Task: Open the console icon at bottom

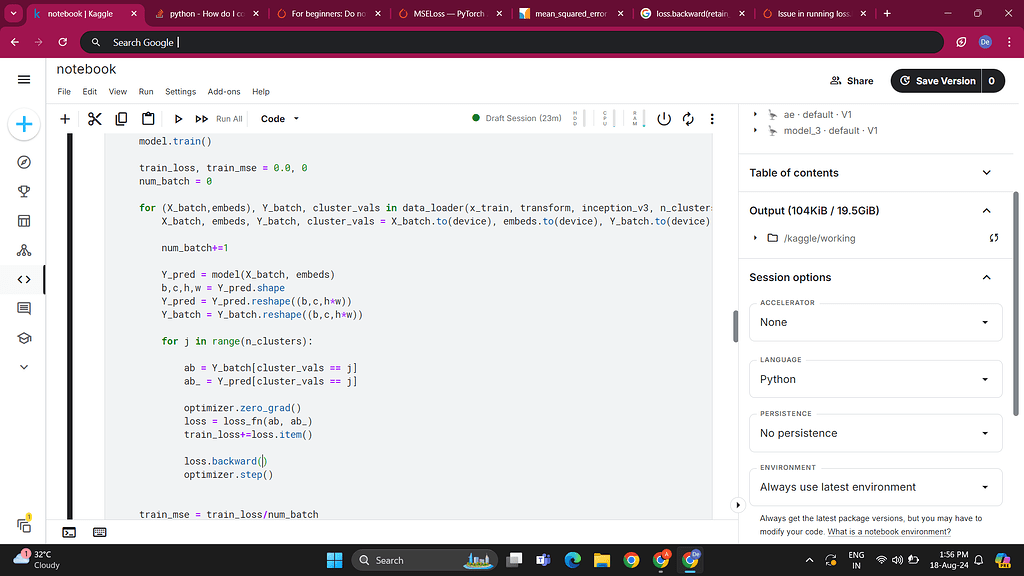Action: [x=69, y=532]
